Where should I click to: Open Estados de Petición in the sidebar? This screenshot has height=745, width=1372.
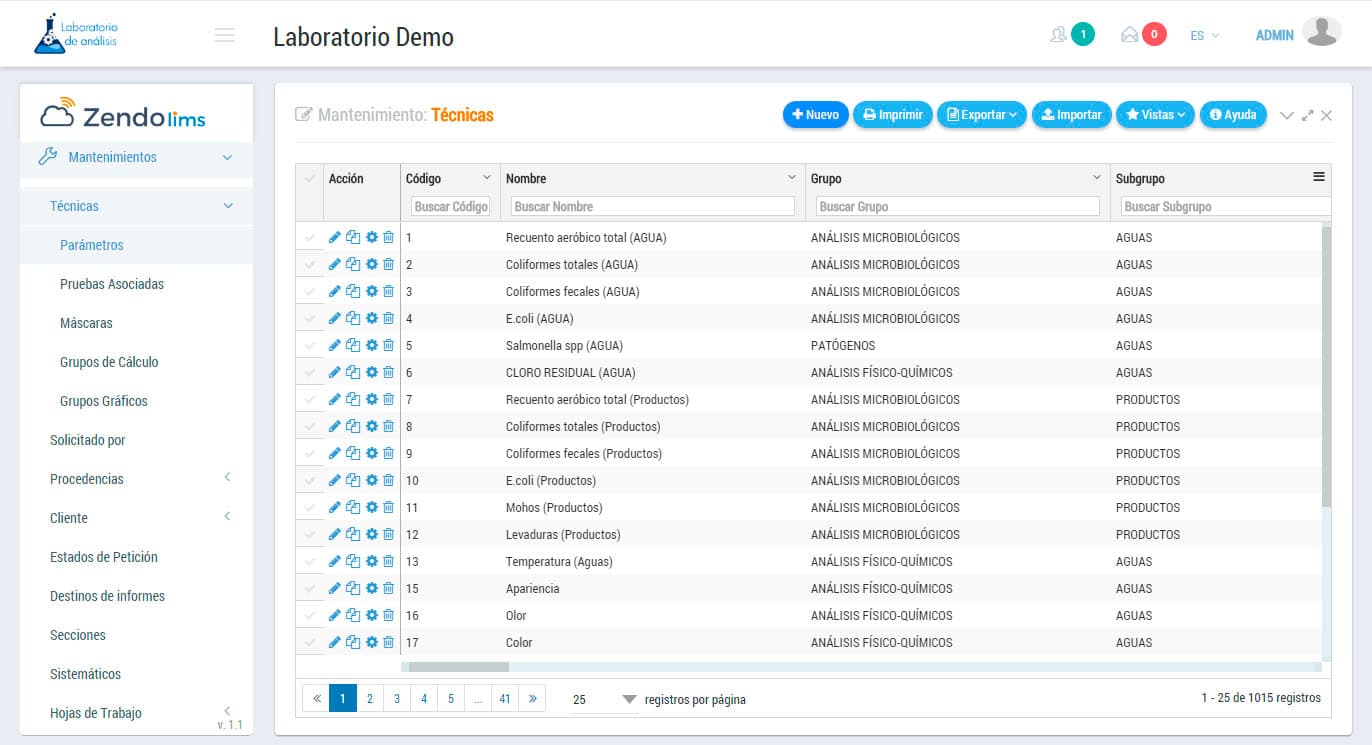click(x=104, y=557)
